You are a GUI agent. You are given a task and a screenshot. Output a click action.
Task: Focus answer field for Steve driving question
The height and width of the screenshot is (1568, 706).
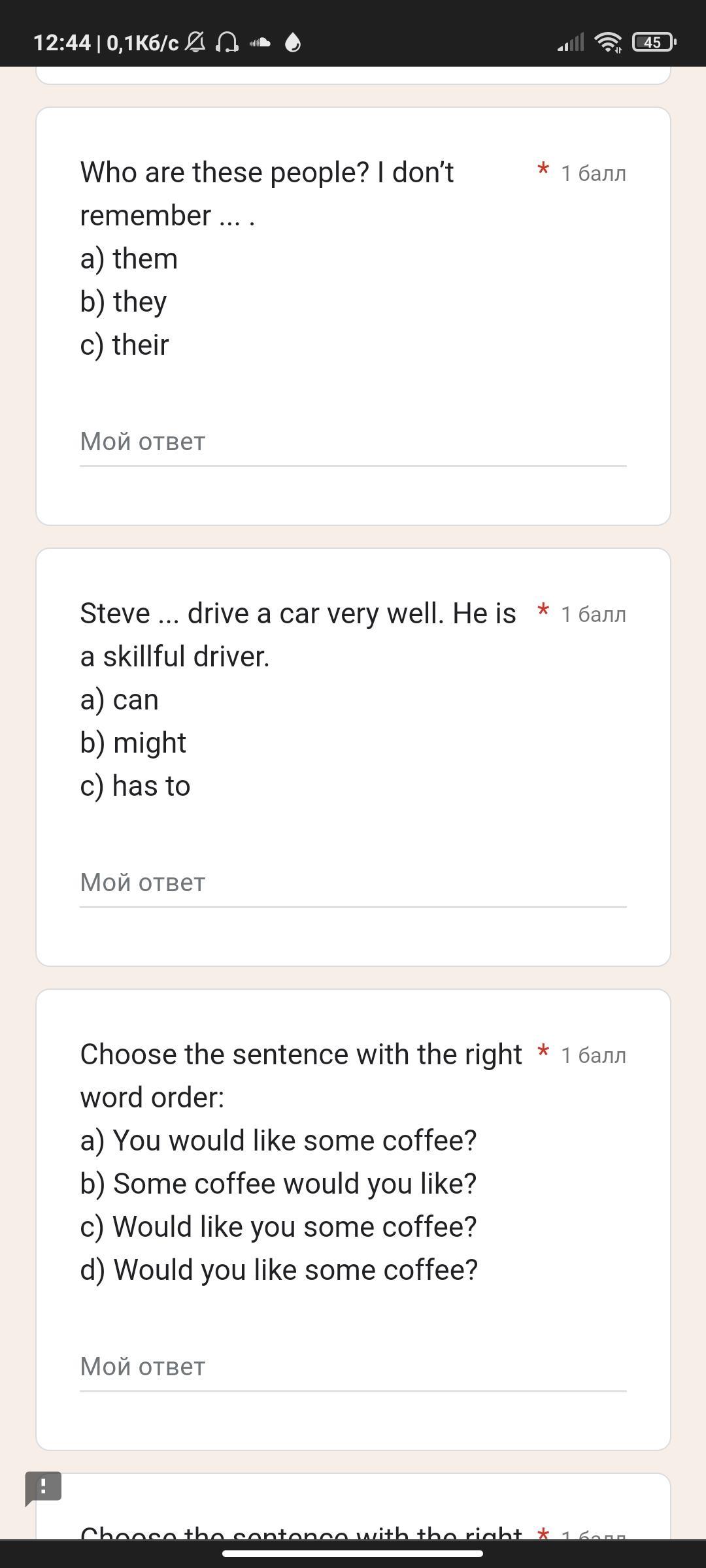coord(353,883)
